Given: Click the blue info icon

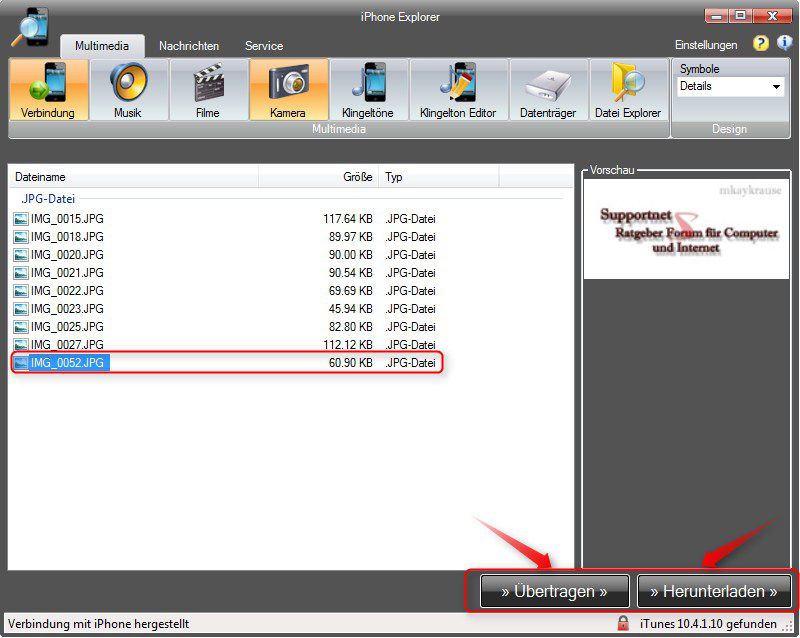Looking at the screenshot, I should click(x=785, y=44).
